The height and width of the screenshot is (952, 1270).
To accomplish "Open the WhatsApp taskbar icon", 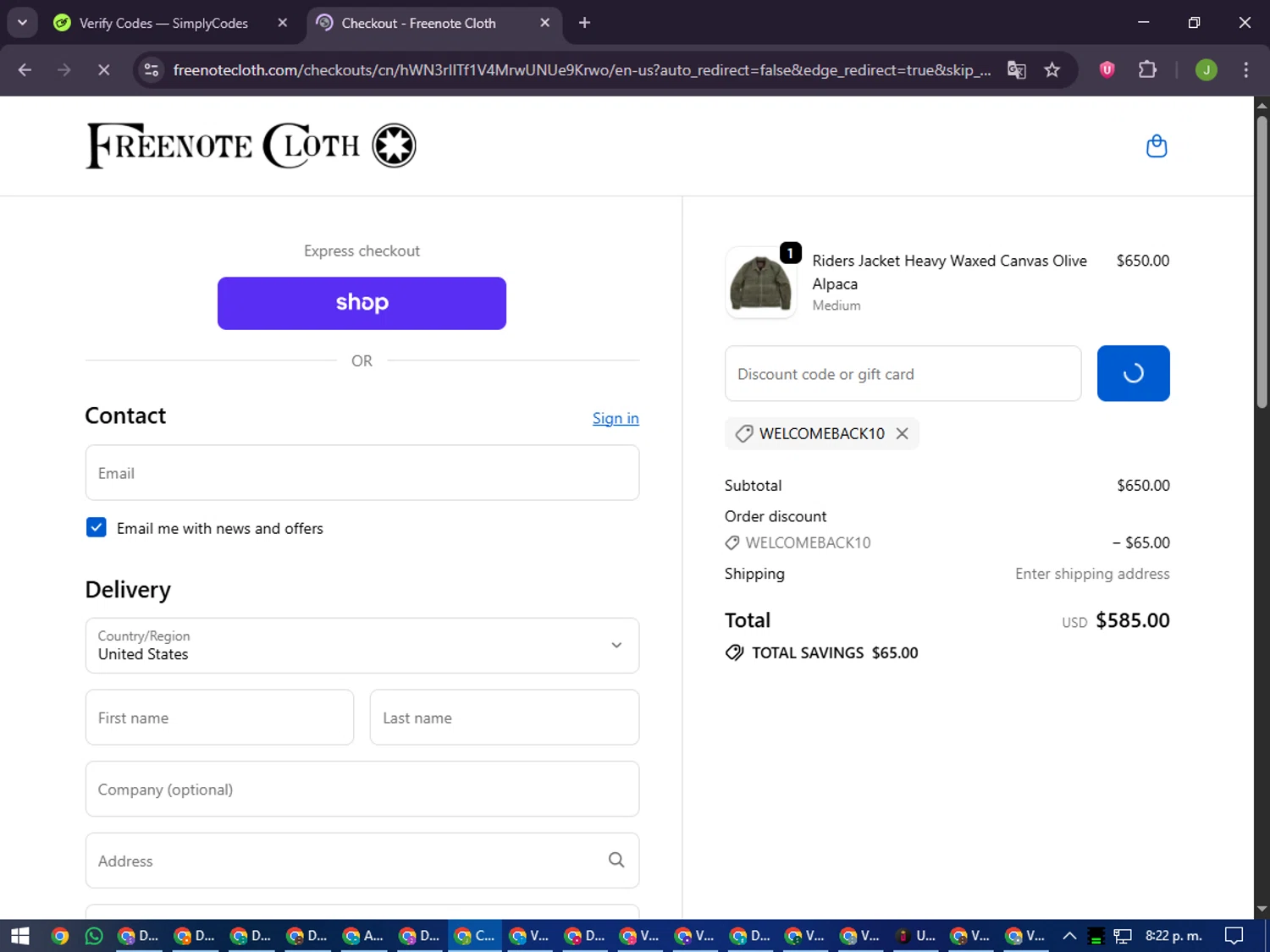I will pyautogui.click(x=94, y=936).
